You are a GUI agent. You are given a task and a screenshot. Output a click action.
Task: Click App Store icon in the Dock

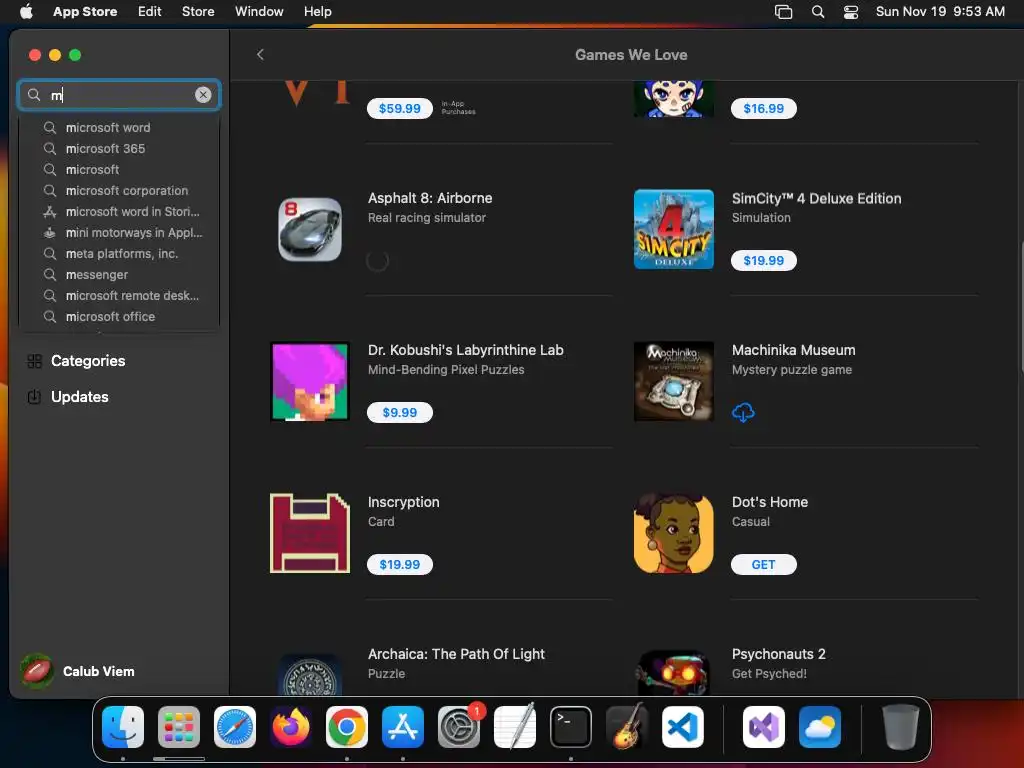403,727
